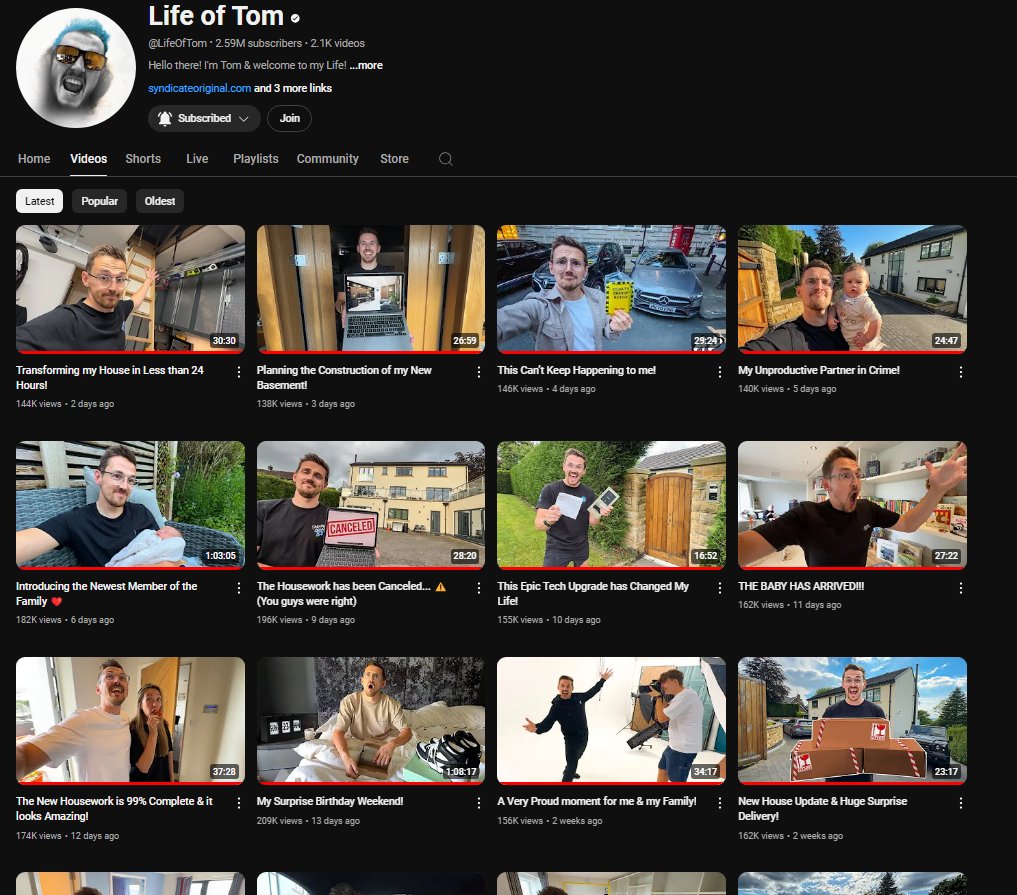Screen dimensions: 1017x895
Task: Open 'THE BABY HAS ARRIVED!!!' title
Action: (x=801, y=586)
